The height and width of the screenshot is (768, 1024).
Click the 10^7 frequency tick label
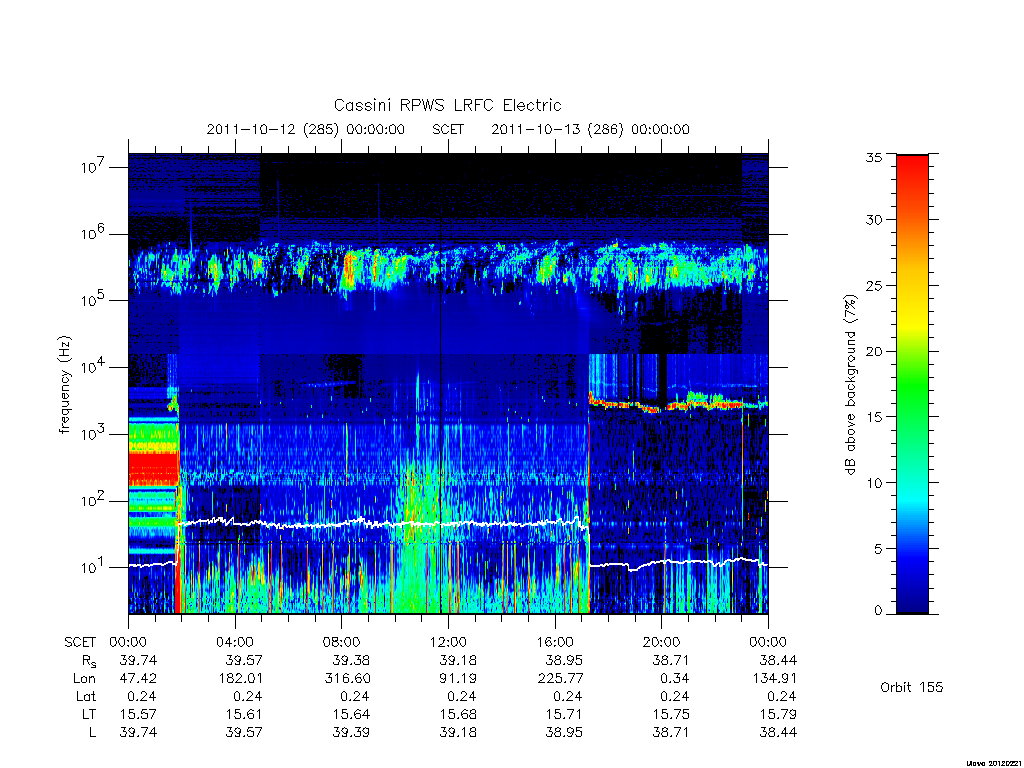[93, 167]
